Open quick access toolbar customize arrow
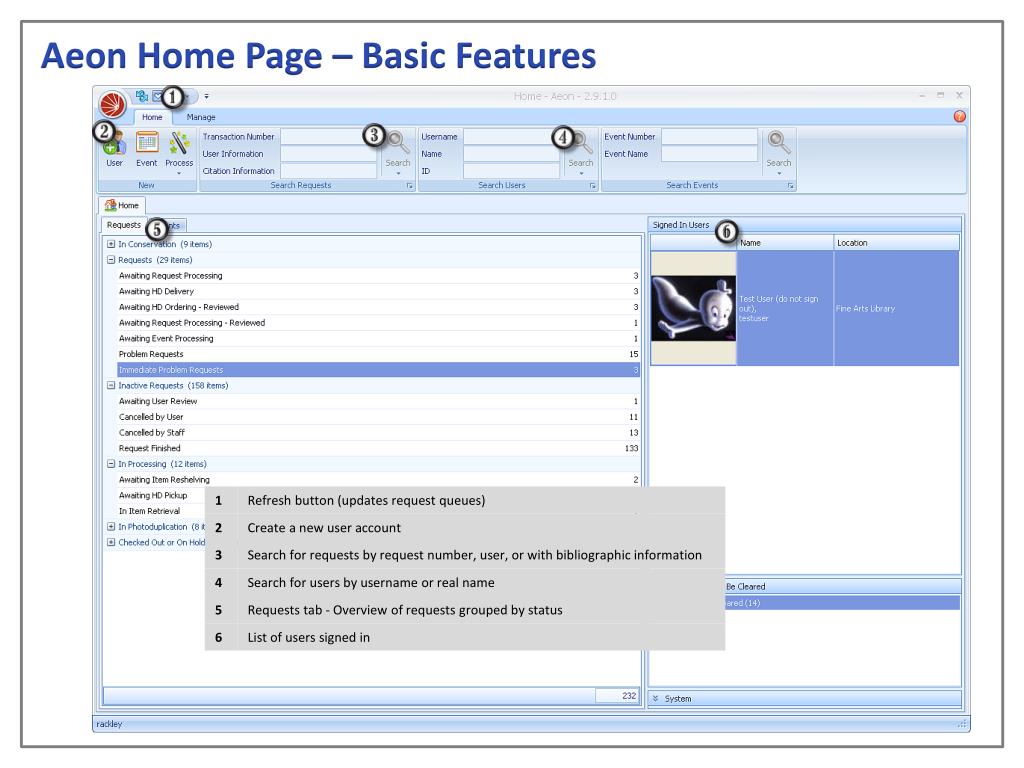Viewport: 1024px width, 768px height. point(206,97)
